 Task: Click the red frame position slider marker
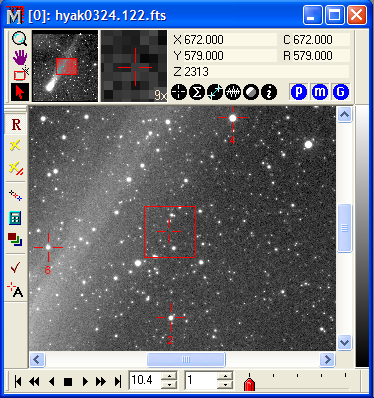point(249,384)
